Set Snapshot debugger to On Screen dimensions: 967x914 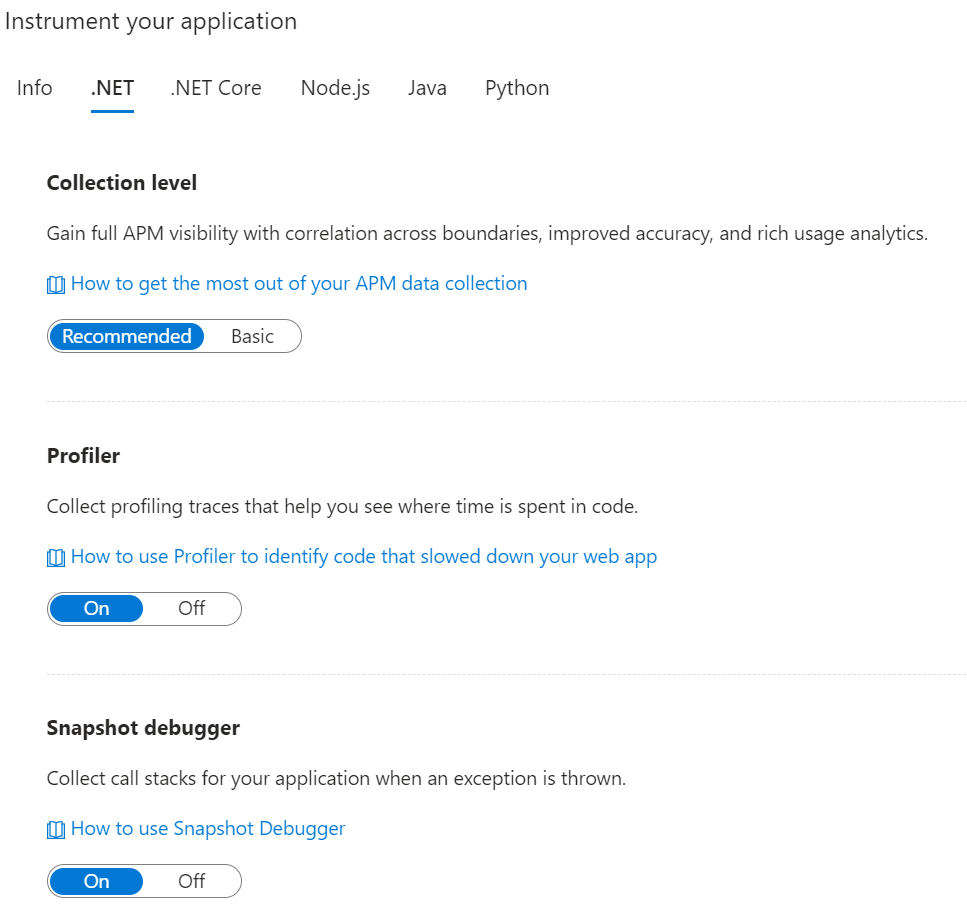coord(96,881)
